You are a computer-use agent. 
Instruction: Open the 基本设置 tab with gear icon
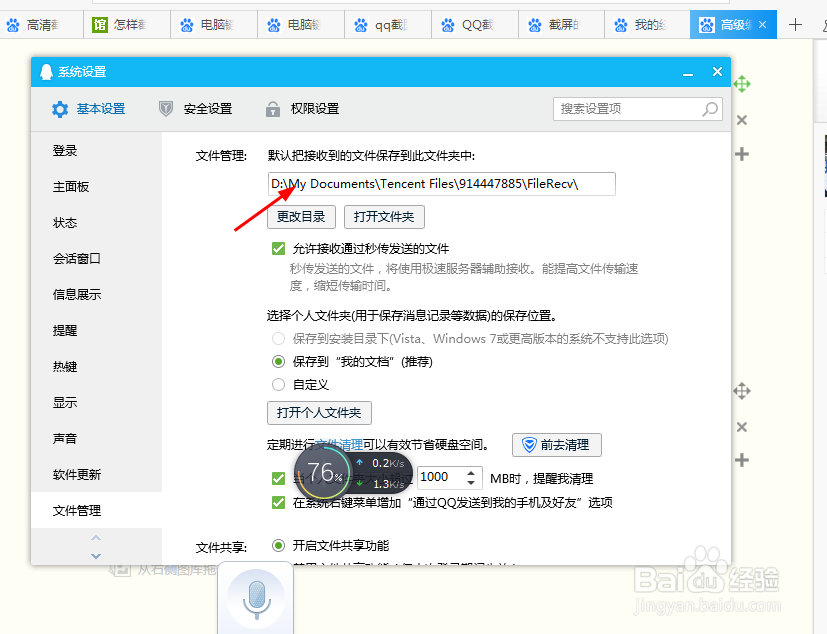point(88,109)
